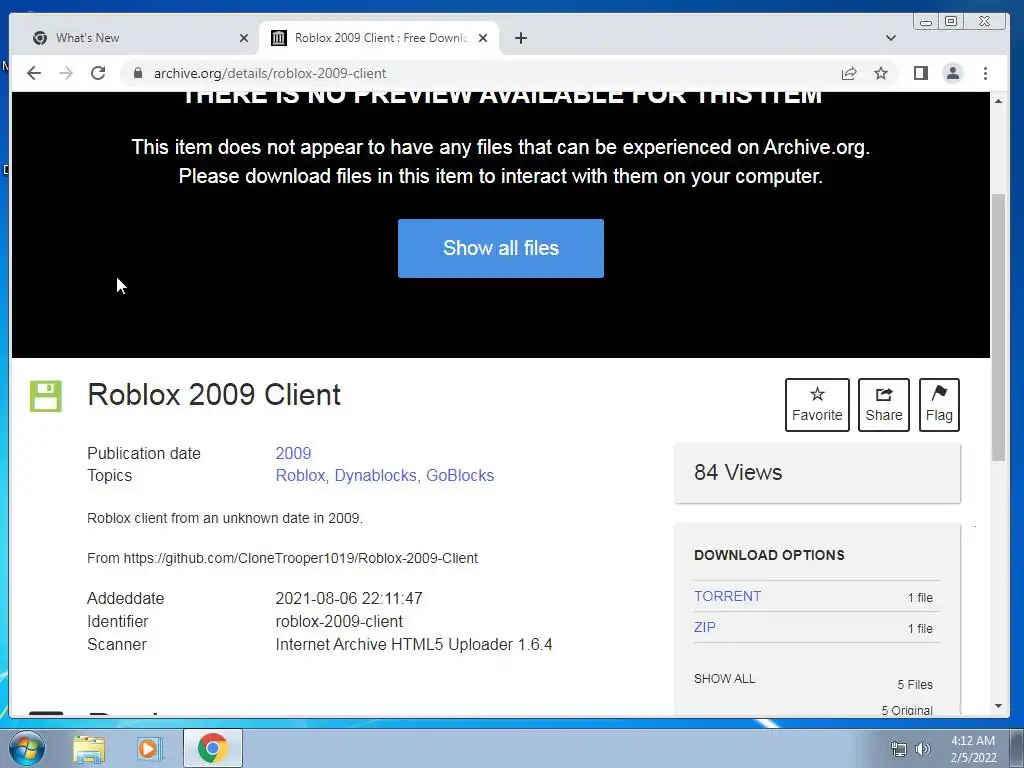Screen dimensions: 1024x768
Task: Click the volume speaker tray icon
Action: (x=923, y=749)
